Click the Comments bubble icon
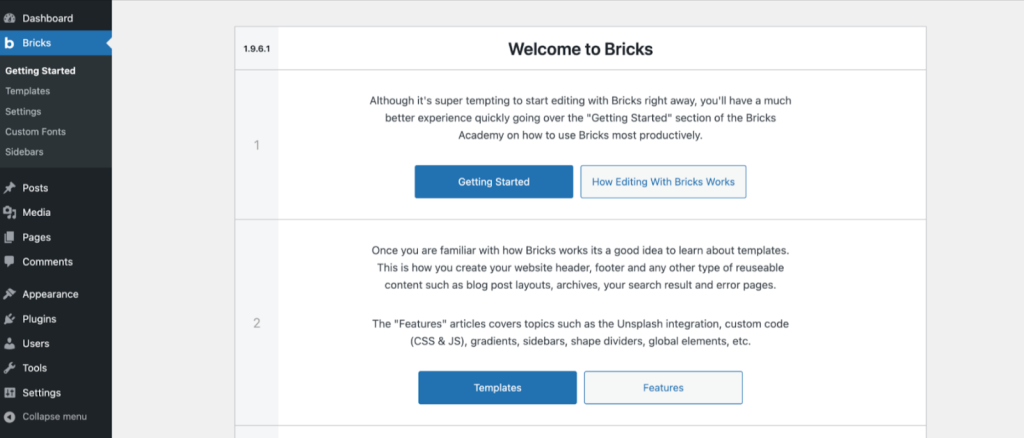 [x=9, y=262]
